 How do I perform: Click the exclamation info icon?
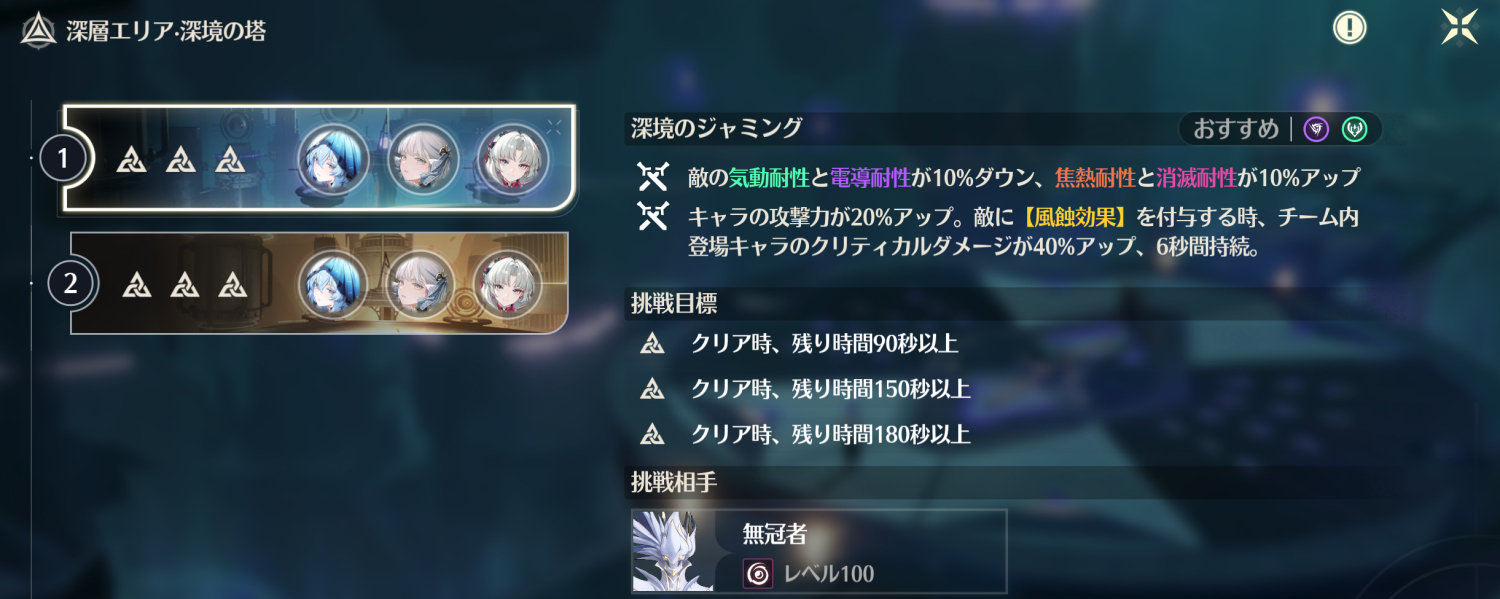pyautogui.click(x=1350, y=27)
